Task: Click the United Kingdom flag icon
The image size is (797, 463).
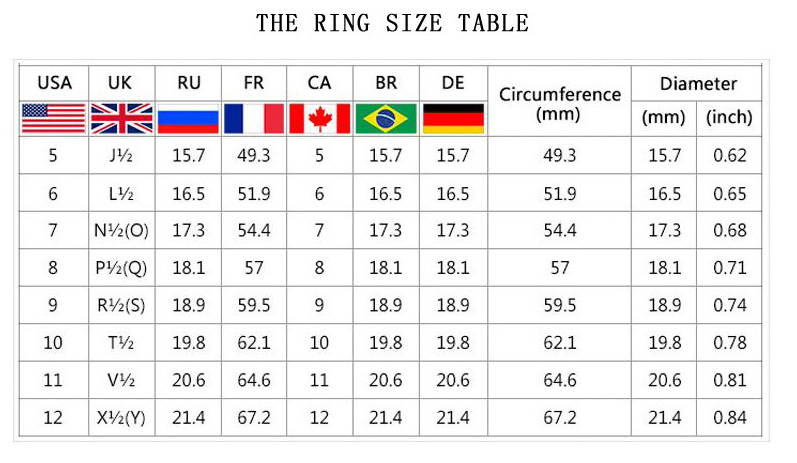Action: [120, 119]
